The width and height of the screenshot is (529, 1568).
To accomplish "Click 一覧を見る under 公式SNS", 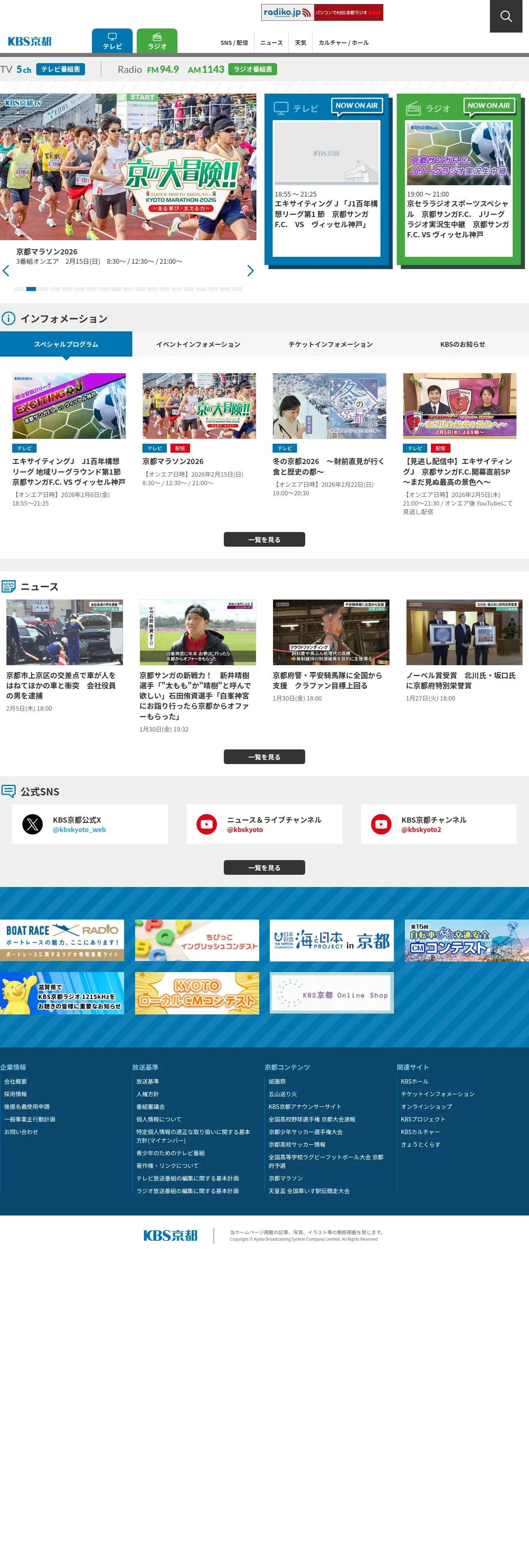I will (264, 867).
